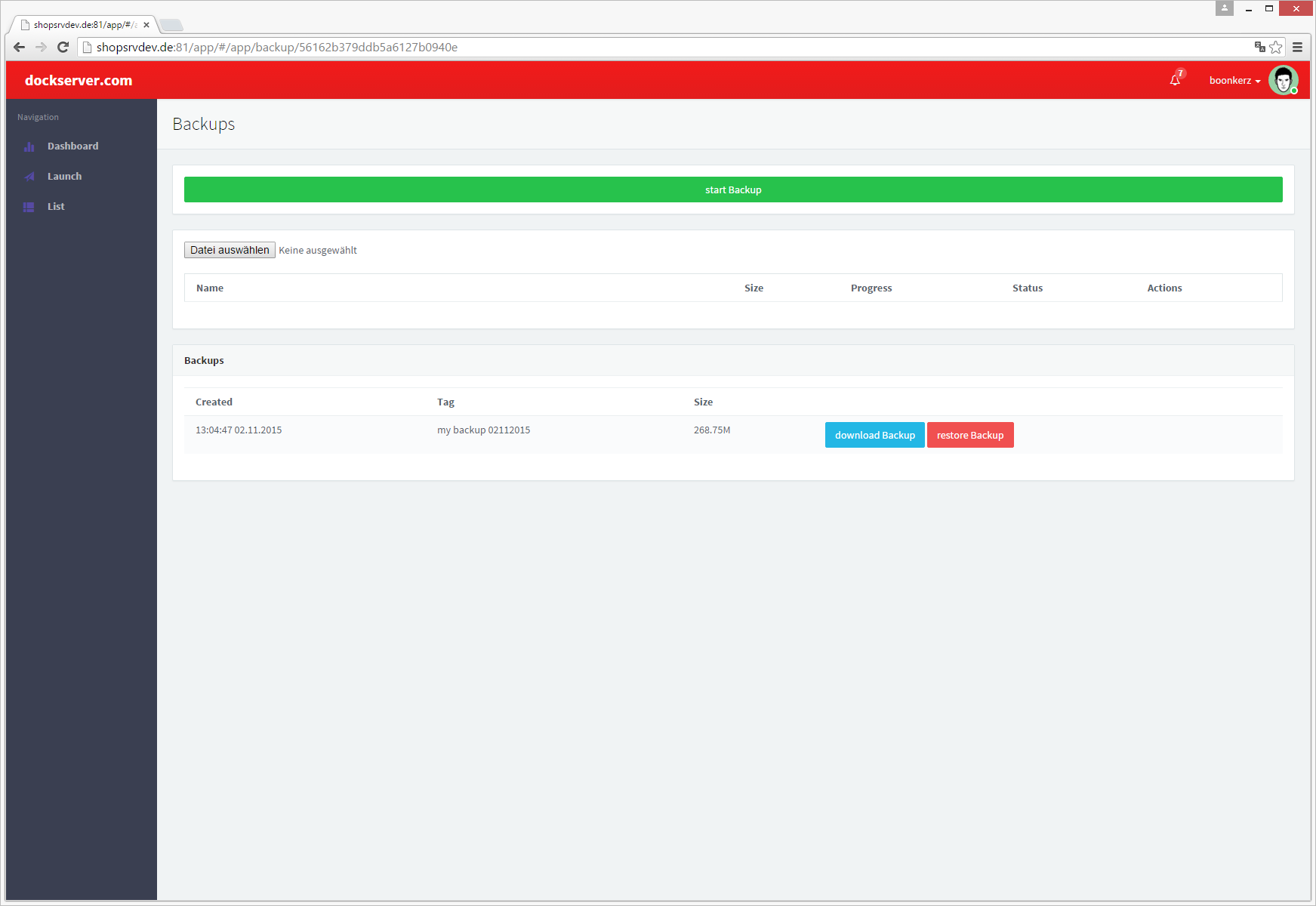Screen dimensions: 1316x906
Task: Click the dockserver.com logo link
Action: (x=79, y=81)
